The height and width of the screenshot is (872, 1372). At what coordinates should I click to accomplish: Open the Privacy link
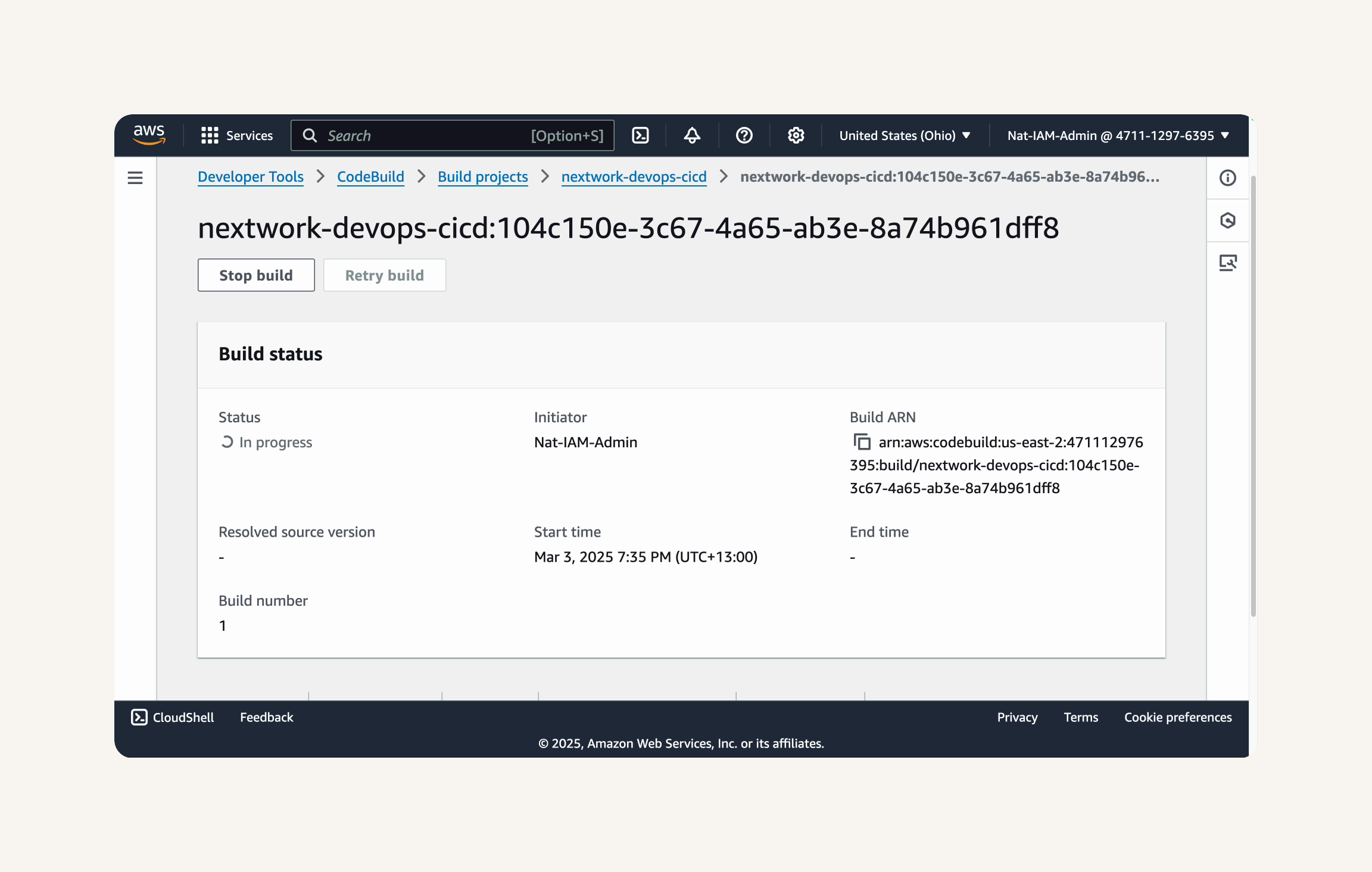1017,717
